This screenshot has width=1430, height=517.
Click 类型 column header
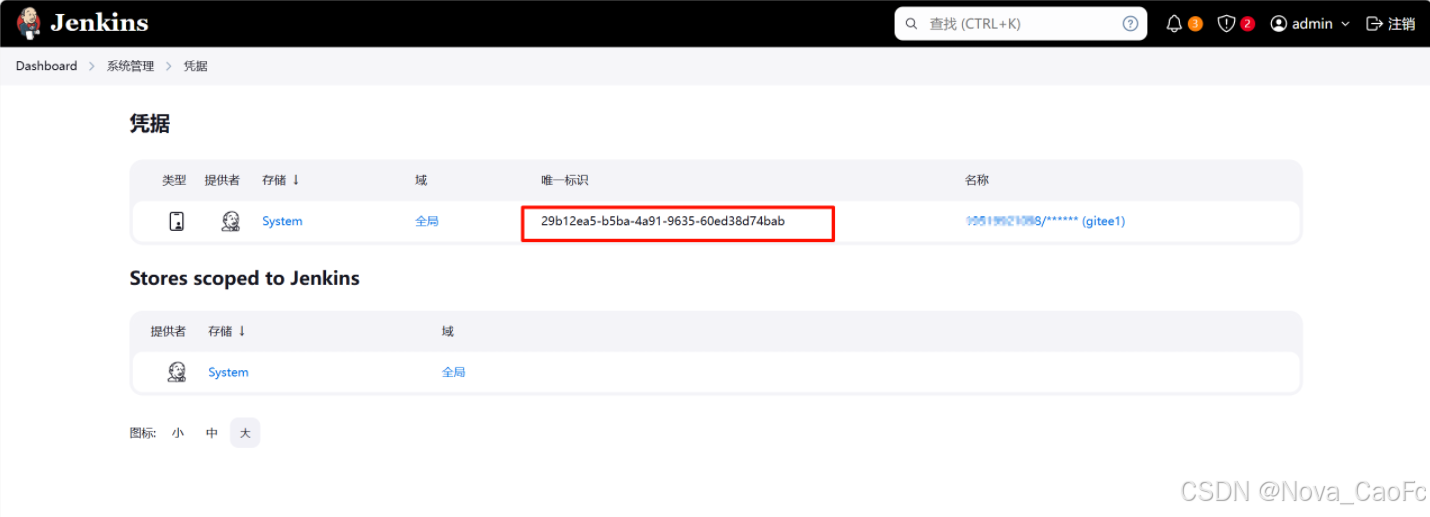(174, 180)
